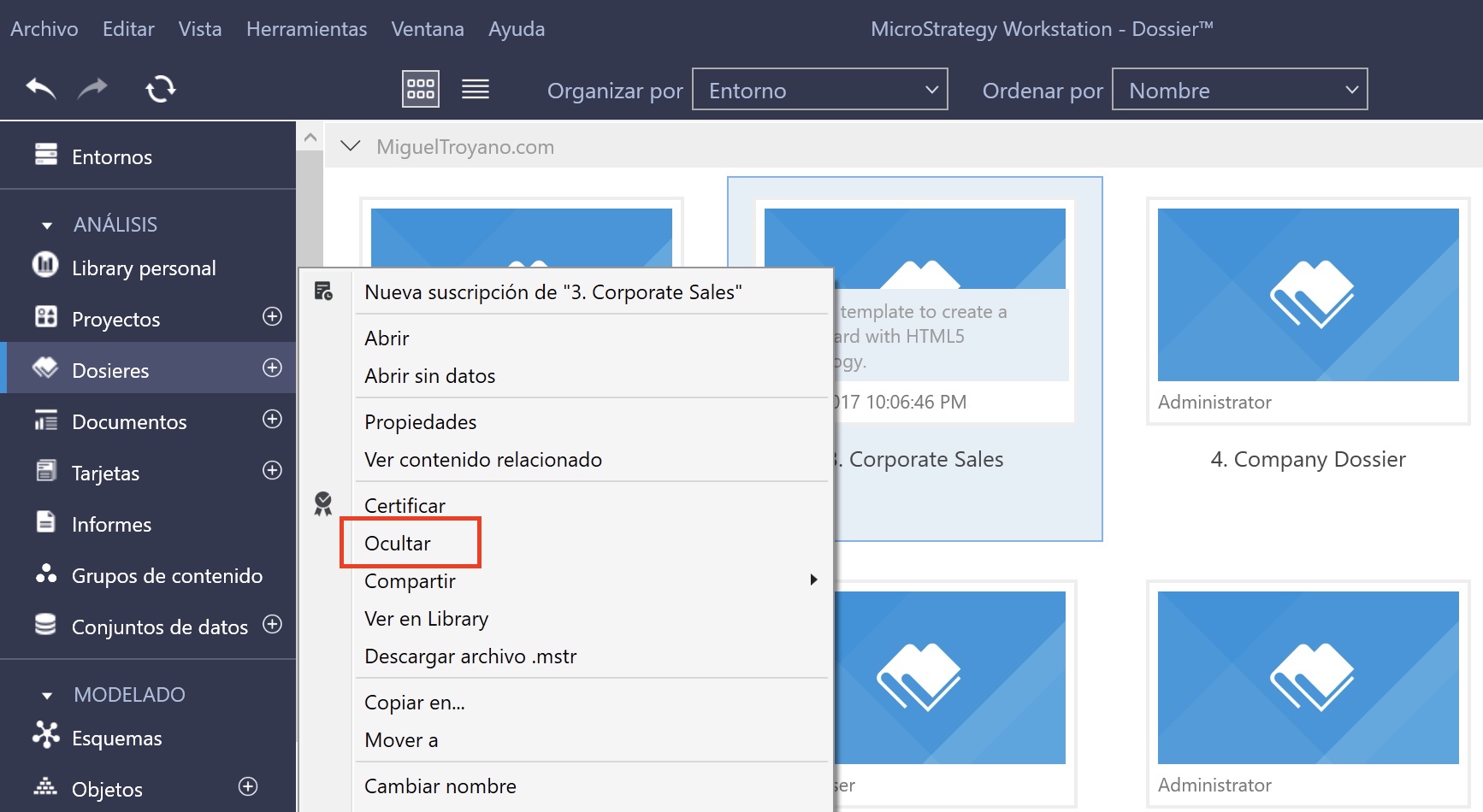The height and width of the screenshot is (812, 1483).
Task: Open the Archivo menu
Action: [44, 28]
